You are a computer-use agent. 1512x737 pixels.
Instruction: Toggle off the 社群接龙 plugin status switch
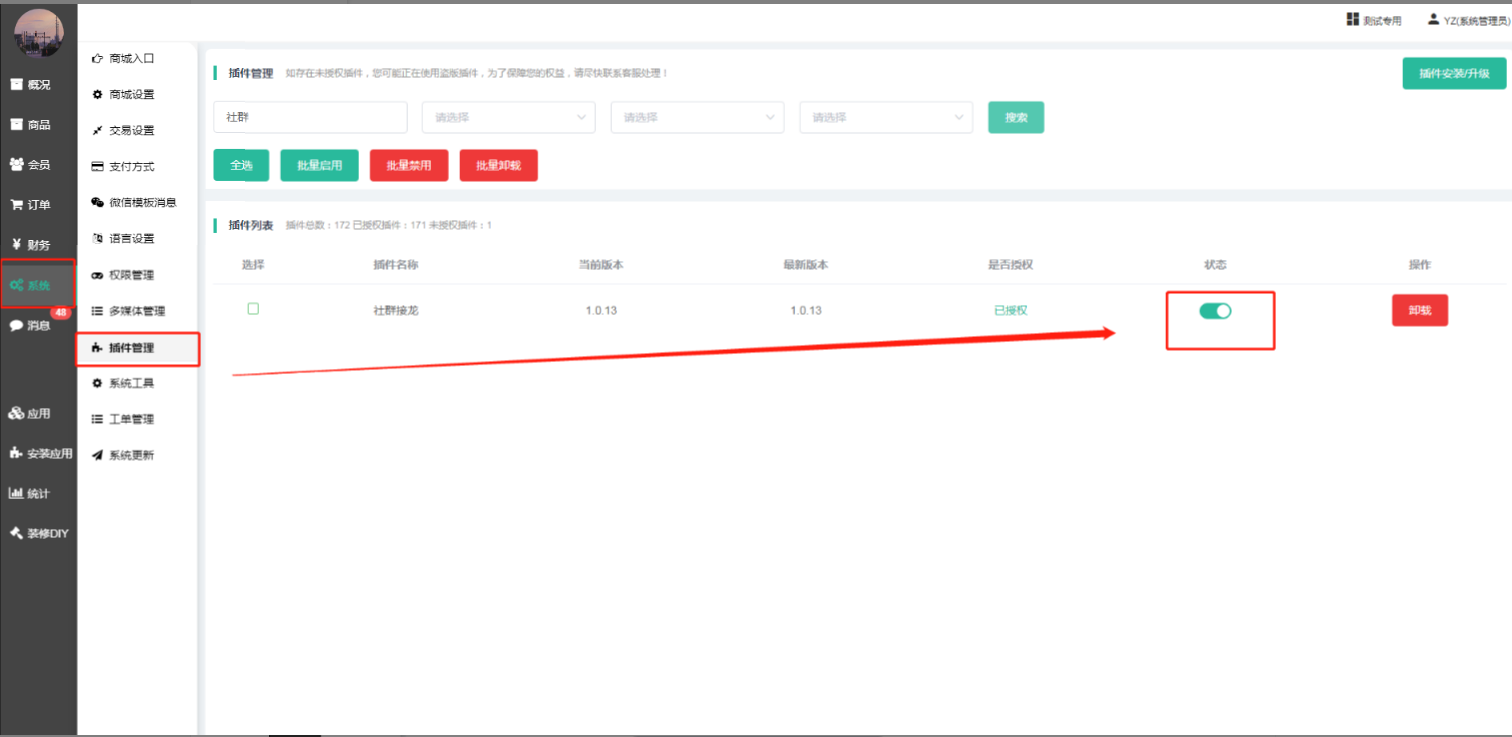pyautogui.click(x=1215, y=311)
